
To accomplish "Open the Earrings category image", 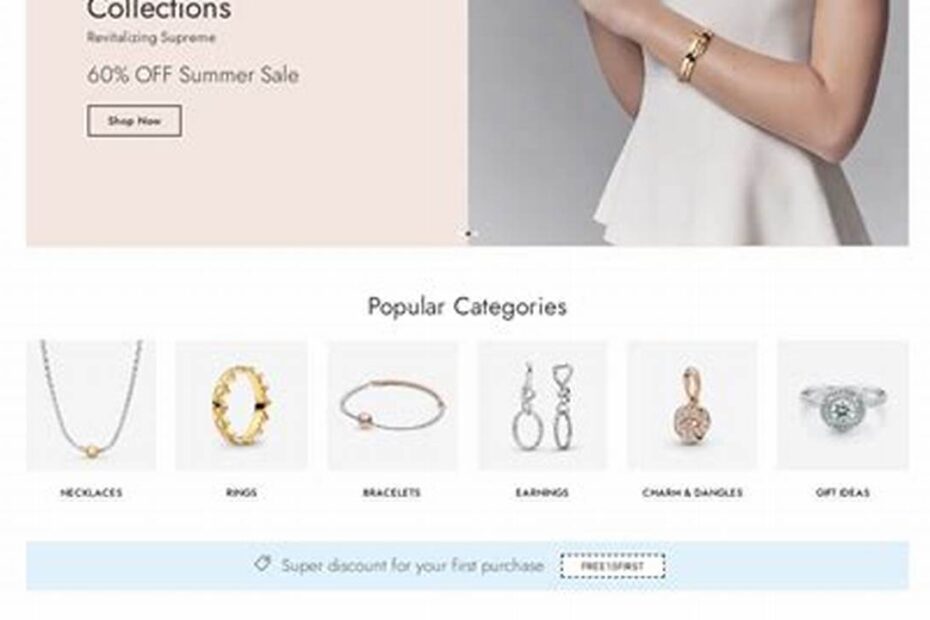I will tap(542, 405).
